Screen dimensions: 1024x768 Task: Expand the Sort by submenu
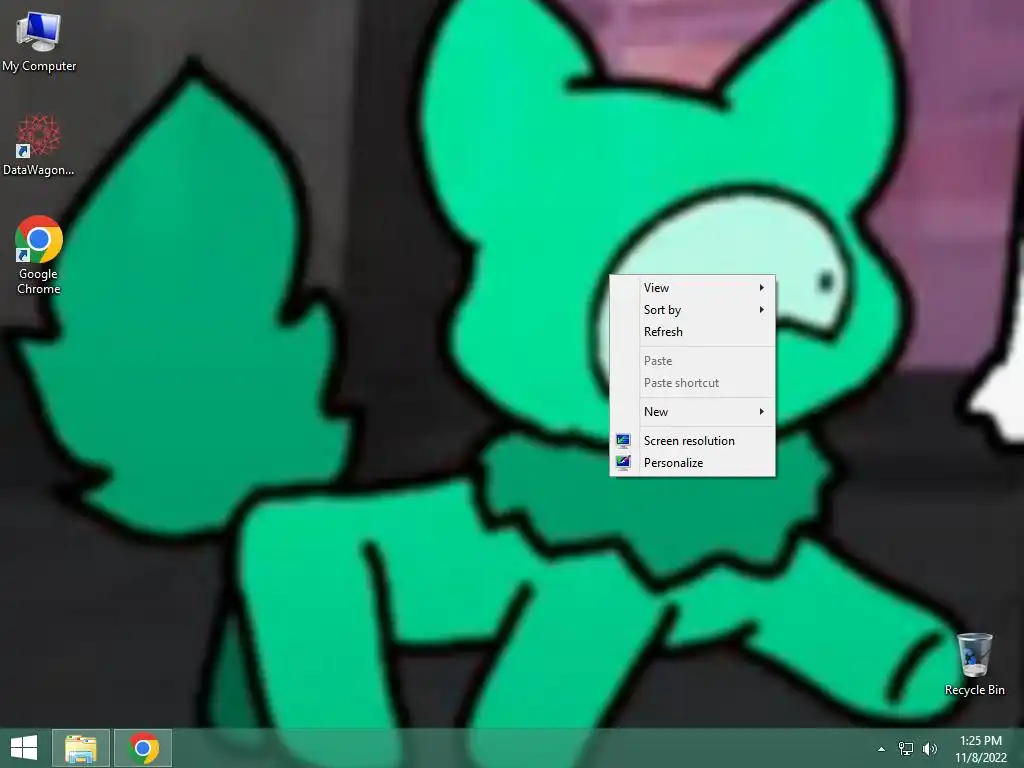click(x=692, y=310)
